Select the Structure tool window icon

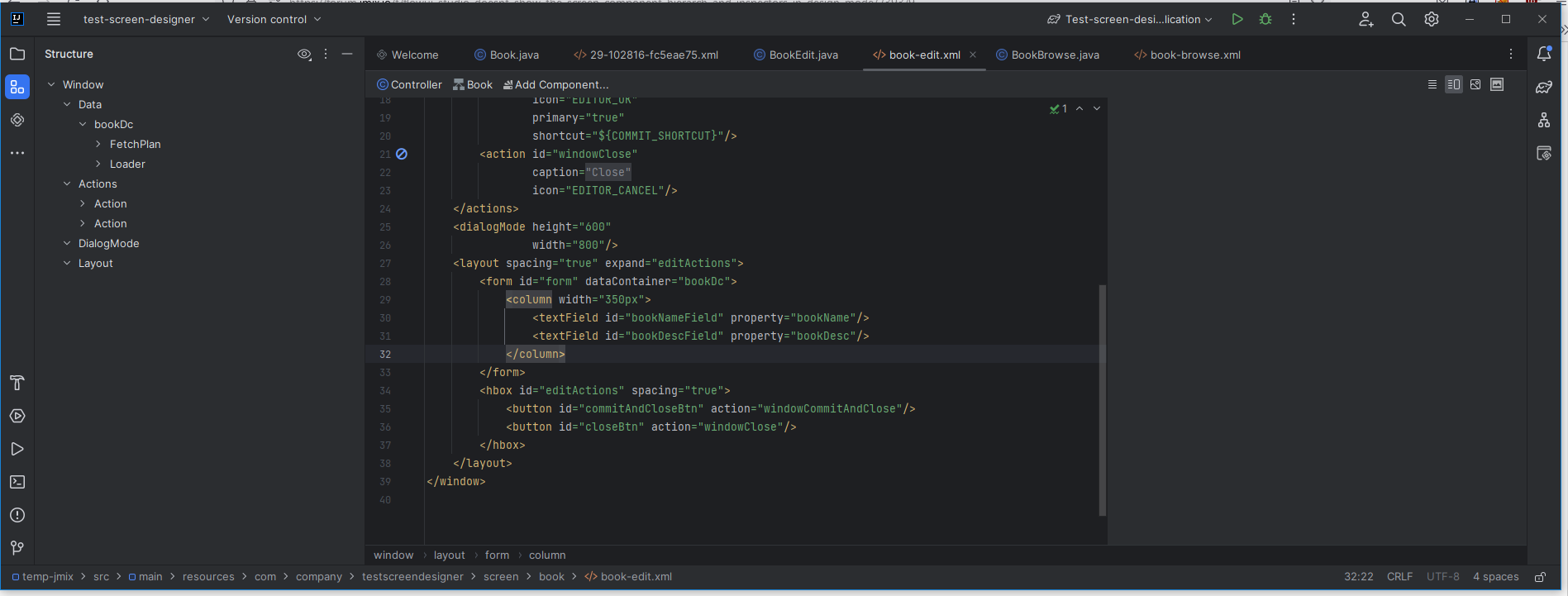point(17,87)
